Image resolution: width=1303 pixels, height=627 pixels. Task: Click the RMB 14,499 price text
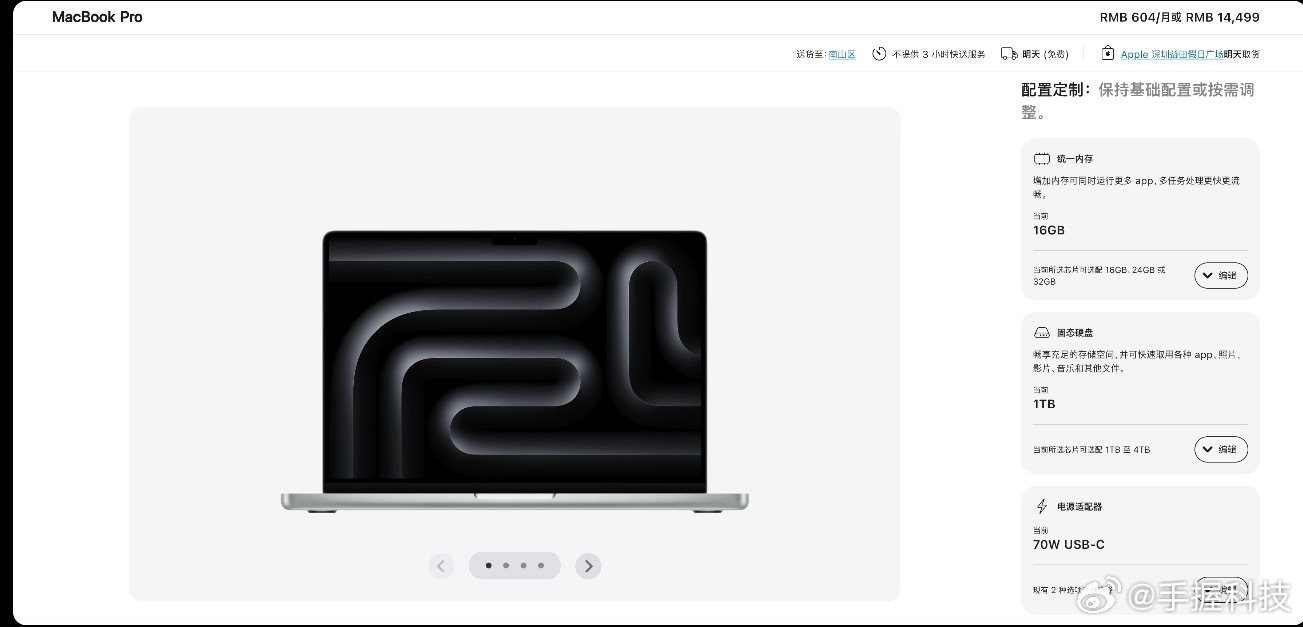coord(1223,17)
